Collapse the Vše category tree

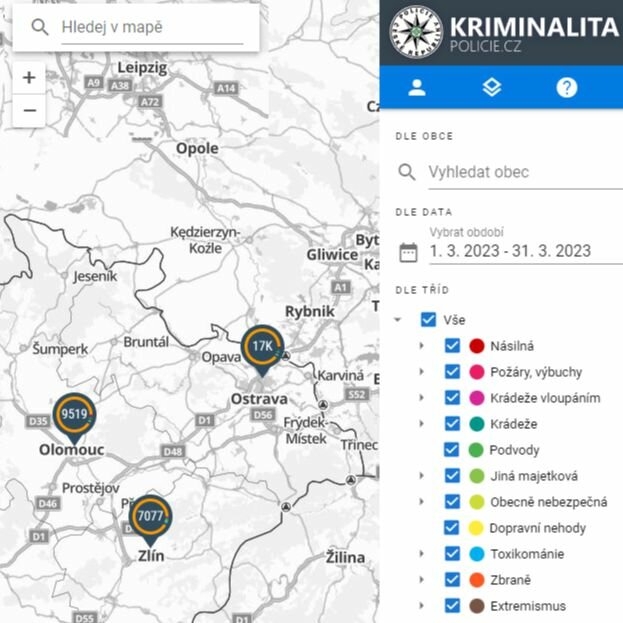400,320
